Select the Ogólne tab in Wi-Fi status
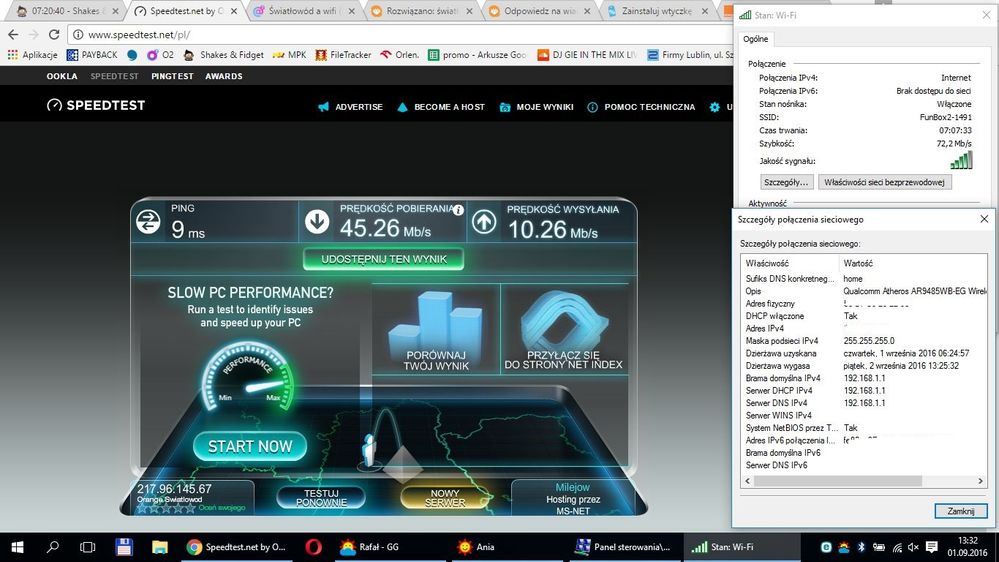The width and height of the screenshot is (999, 562). [x=756, y=39]
